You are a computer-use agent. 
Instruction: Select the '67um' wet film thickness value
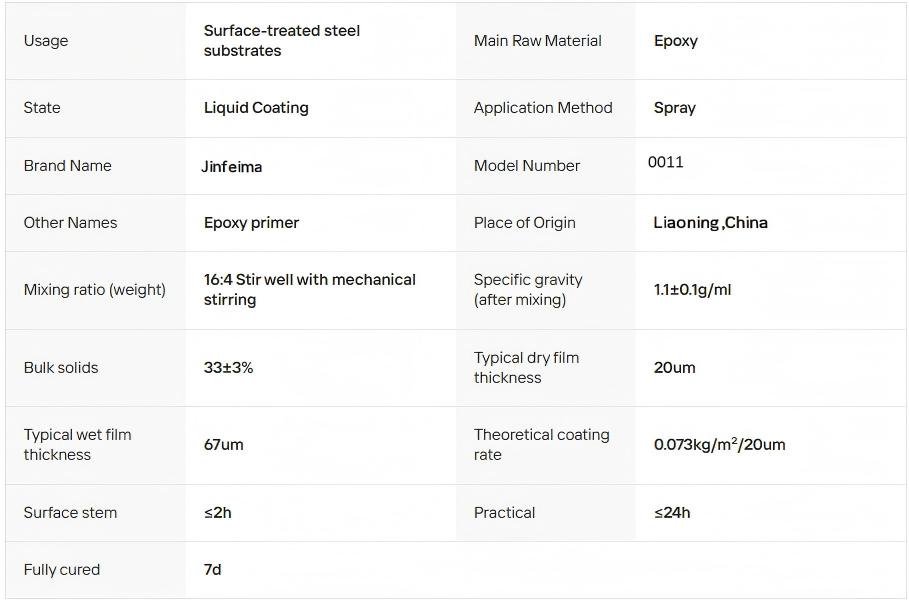tap(223, 445)
